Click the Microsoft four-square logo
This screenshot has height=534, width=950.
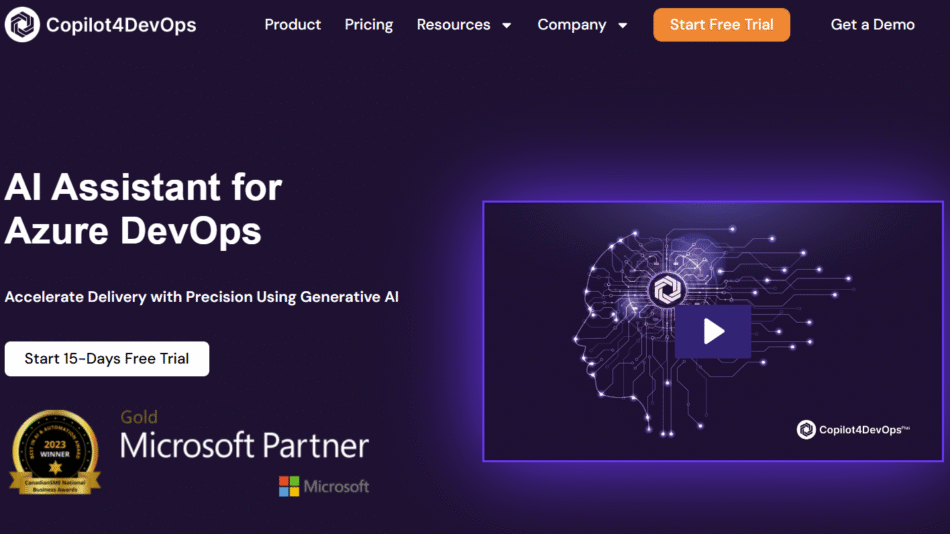tap(289, 486)
